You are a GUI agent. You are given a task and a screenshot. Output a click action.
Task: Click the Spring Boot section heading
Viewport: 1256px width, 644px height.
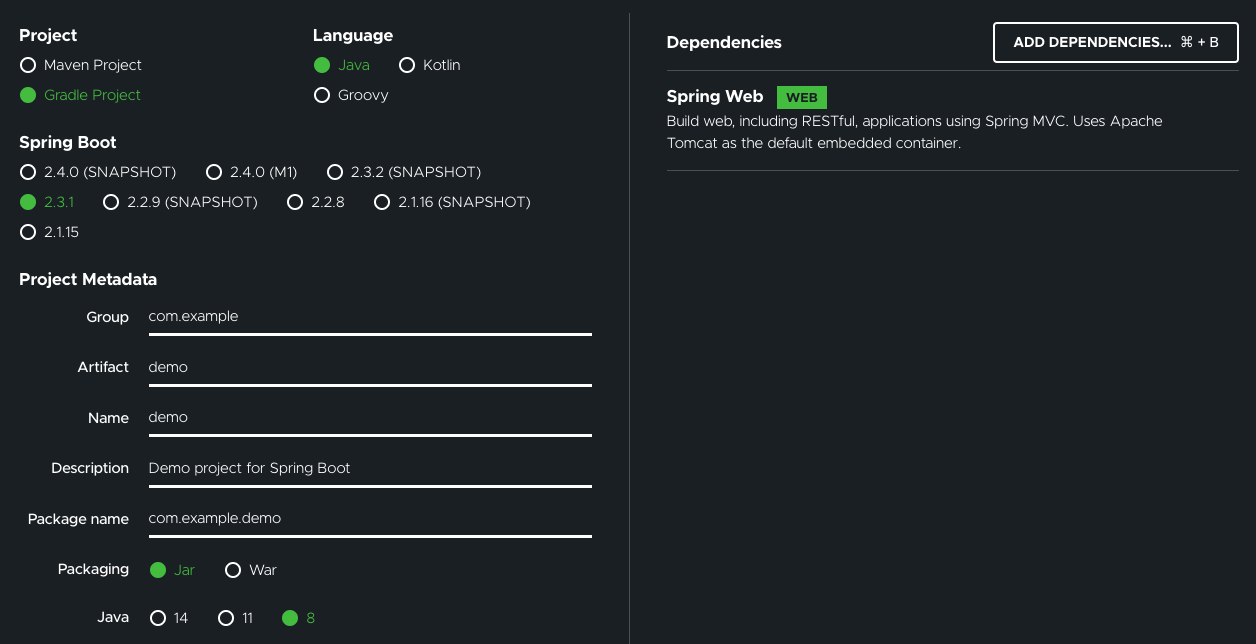pos(68,143)
